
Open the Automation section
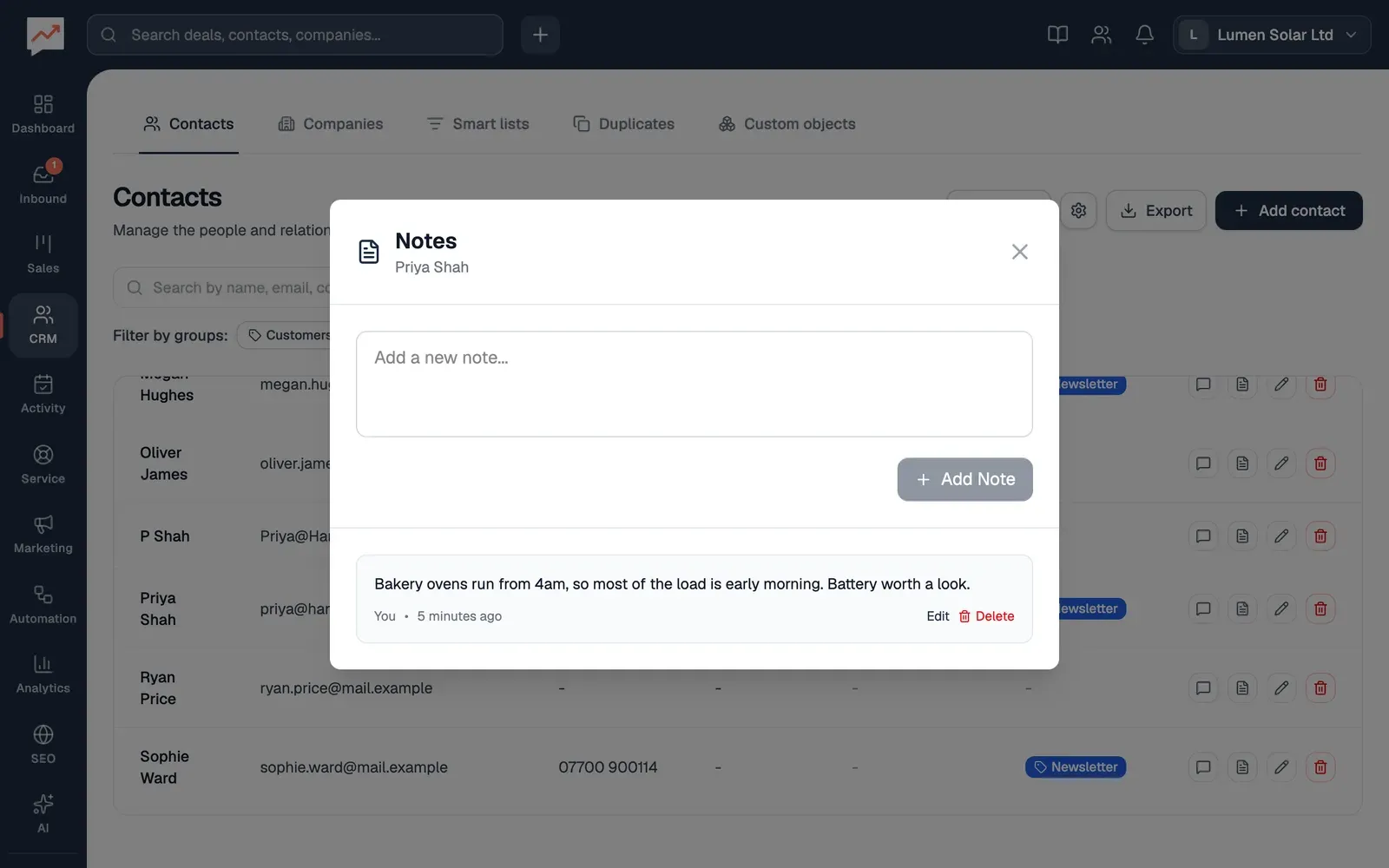pos(43,604)
